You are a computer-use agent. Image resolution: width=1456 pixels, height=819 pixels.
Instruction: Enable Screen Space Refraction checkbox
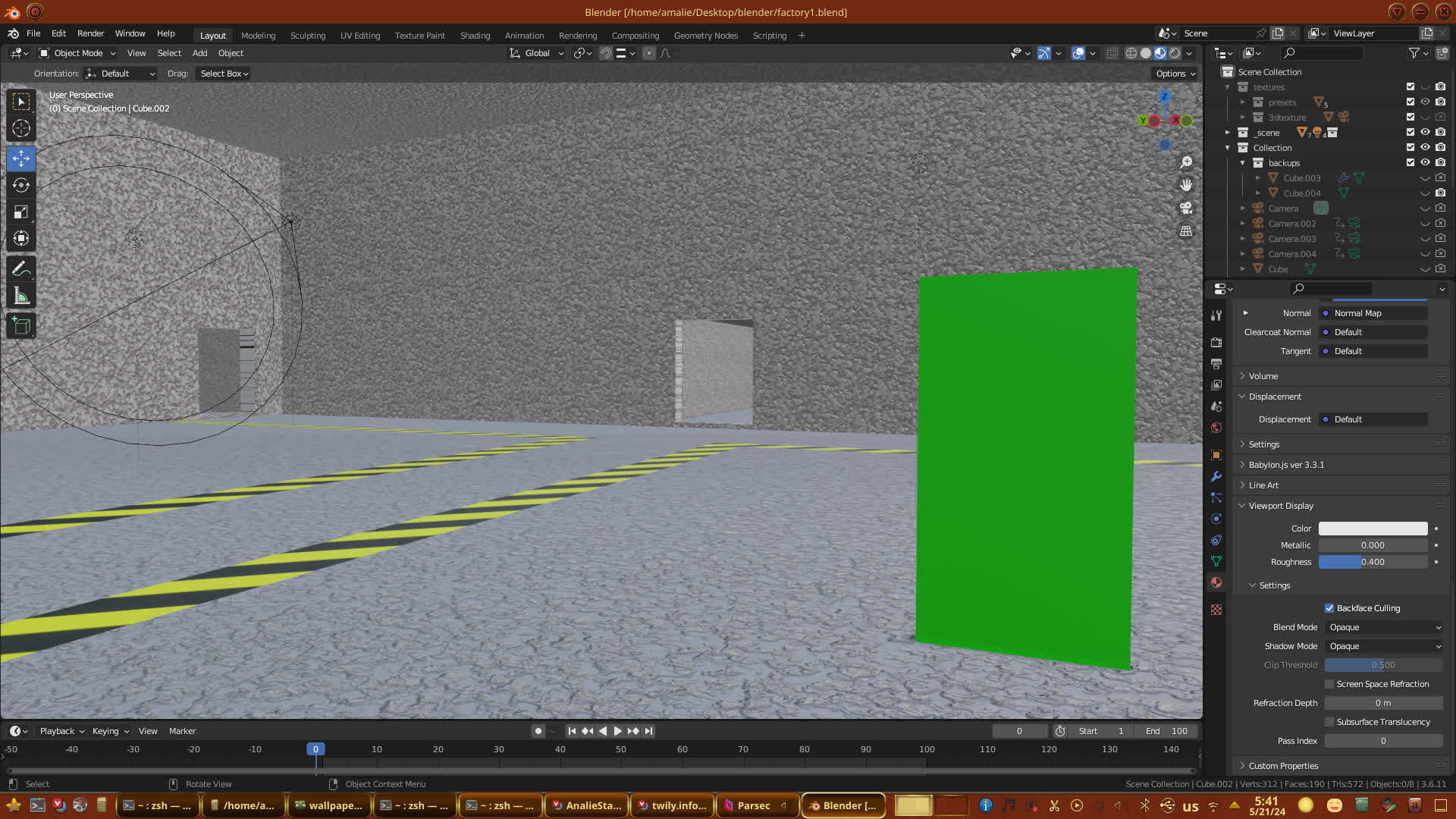1329,684
